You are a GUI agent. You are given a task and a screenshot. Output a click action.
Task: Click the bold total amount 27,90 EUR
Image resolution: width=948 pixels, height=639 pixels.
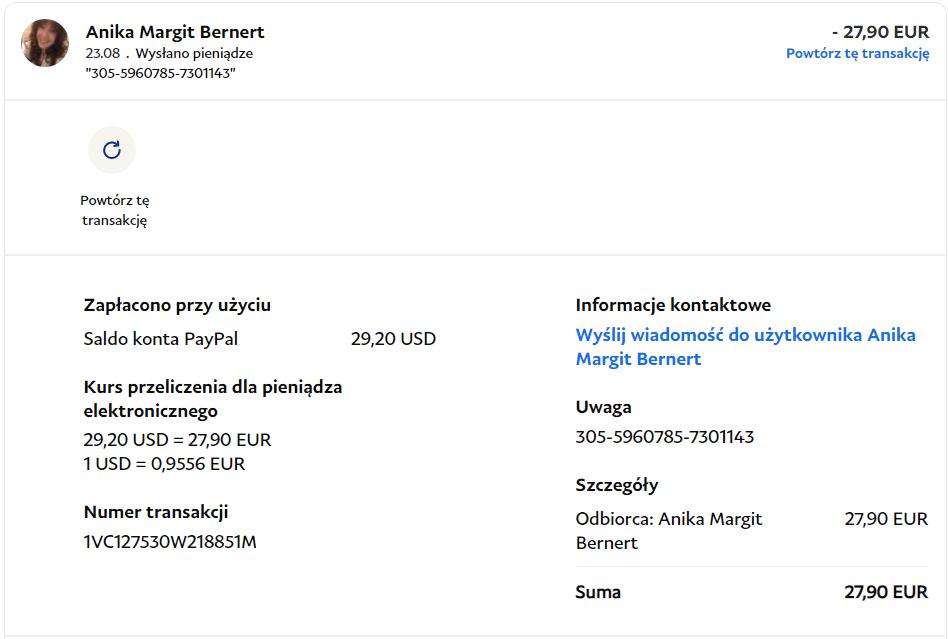[x=885, y=592]
